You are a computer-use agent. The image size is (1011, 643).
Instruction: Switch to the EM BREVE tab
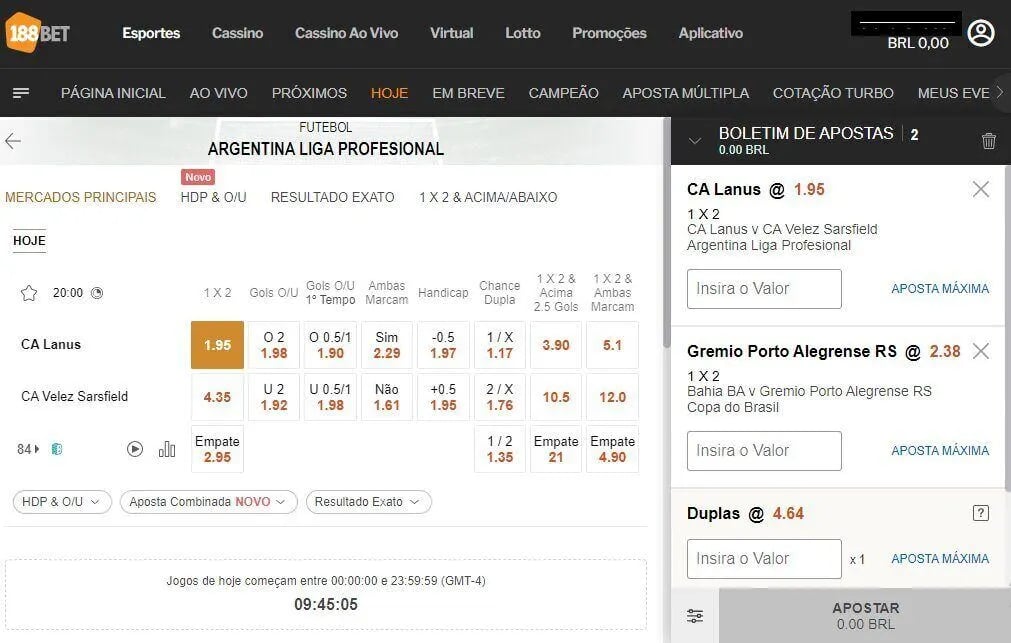pos(468,93)
